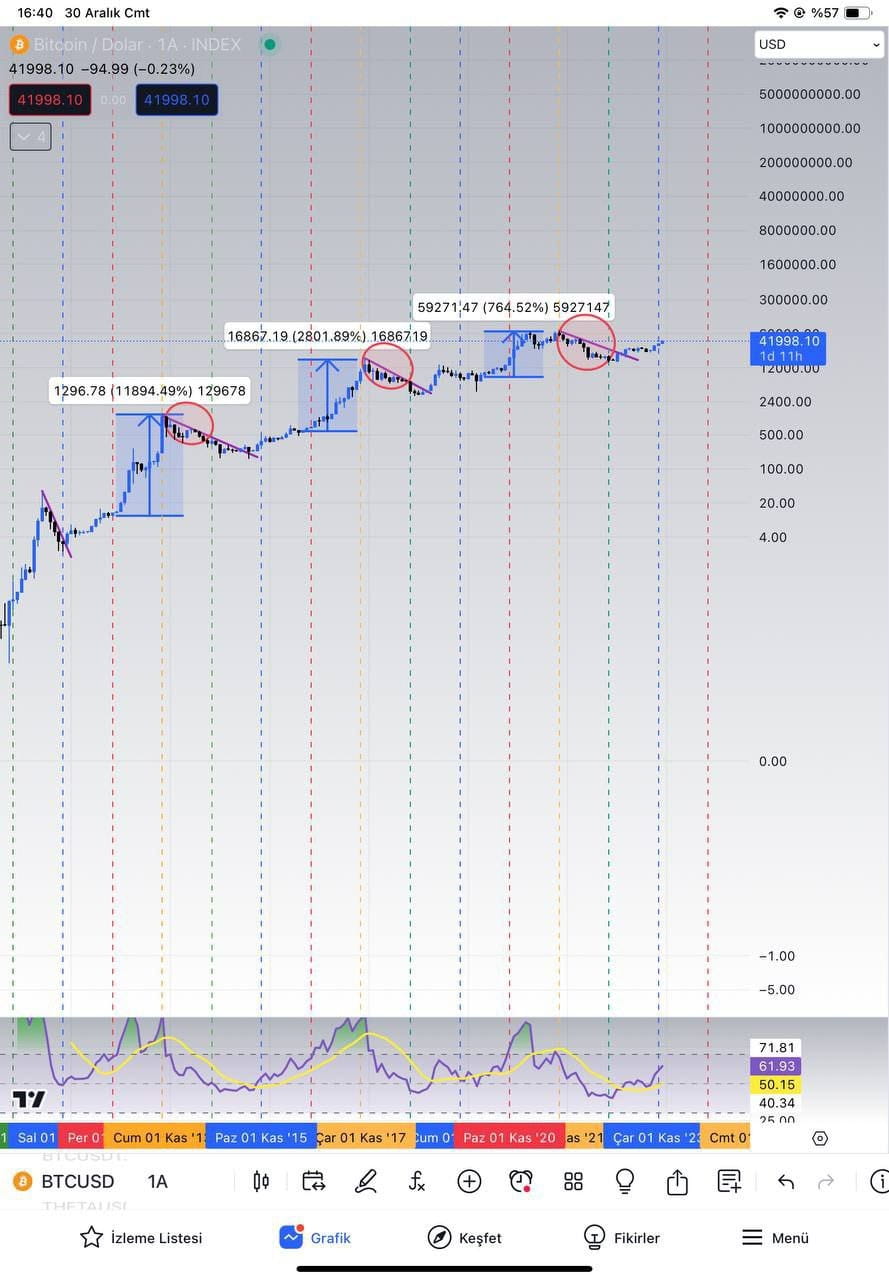Open the Indicators panel
The width and height of the screenshot is (889, 1280).
(x=261, y=1181)
